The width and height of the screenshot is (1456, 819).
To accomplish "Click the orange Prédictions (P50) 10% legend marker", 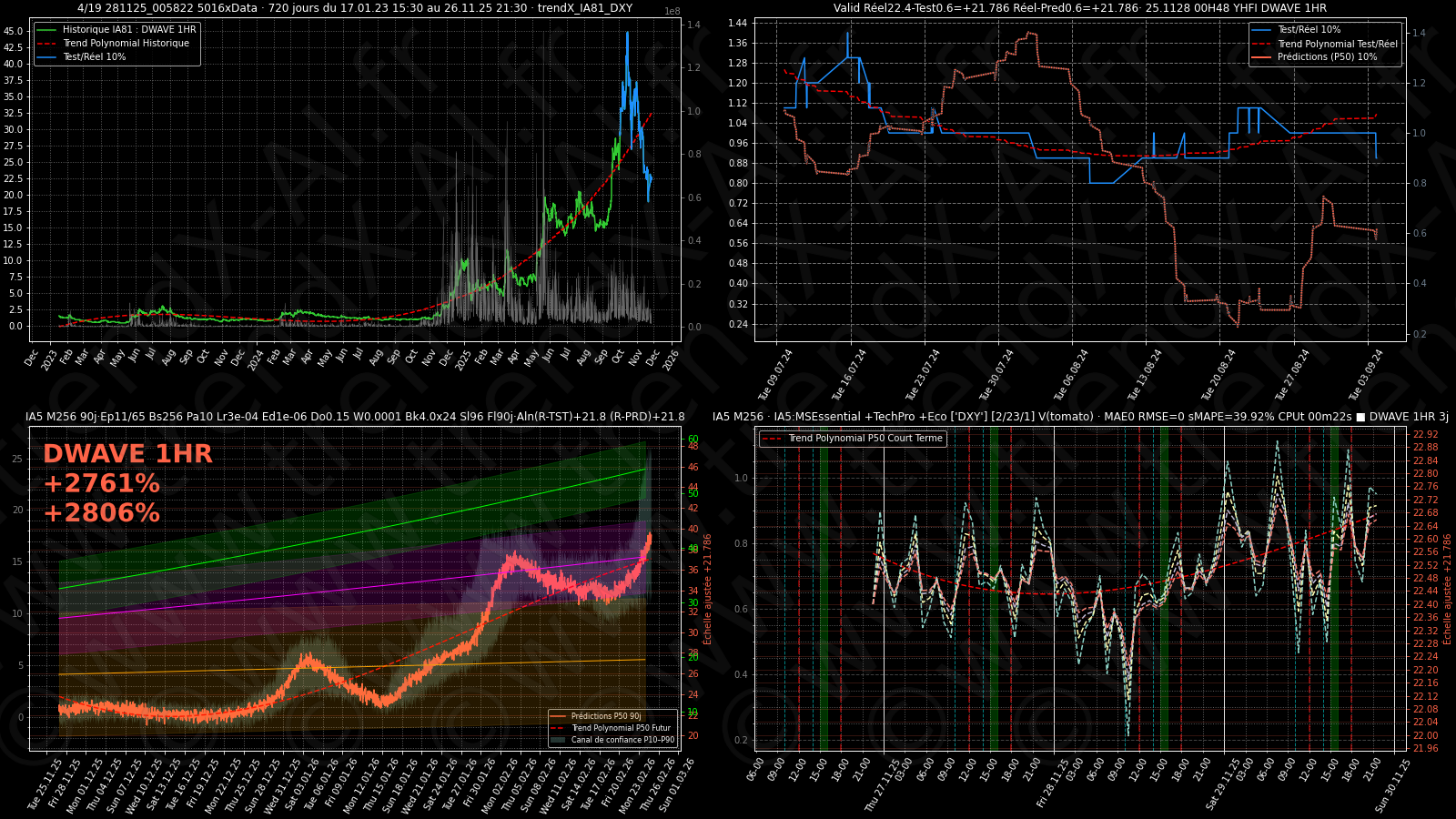I will click(x=1262, y=57).
